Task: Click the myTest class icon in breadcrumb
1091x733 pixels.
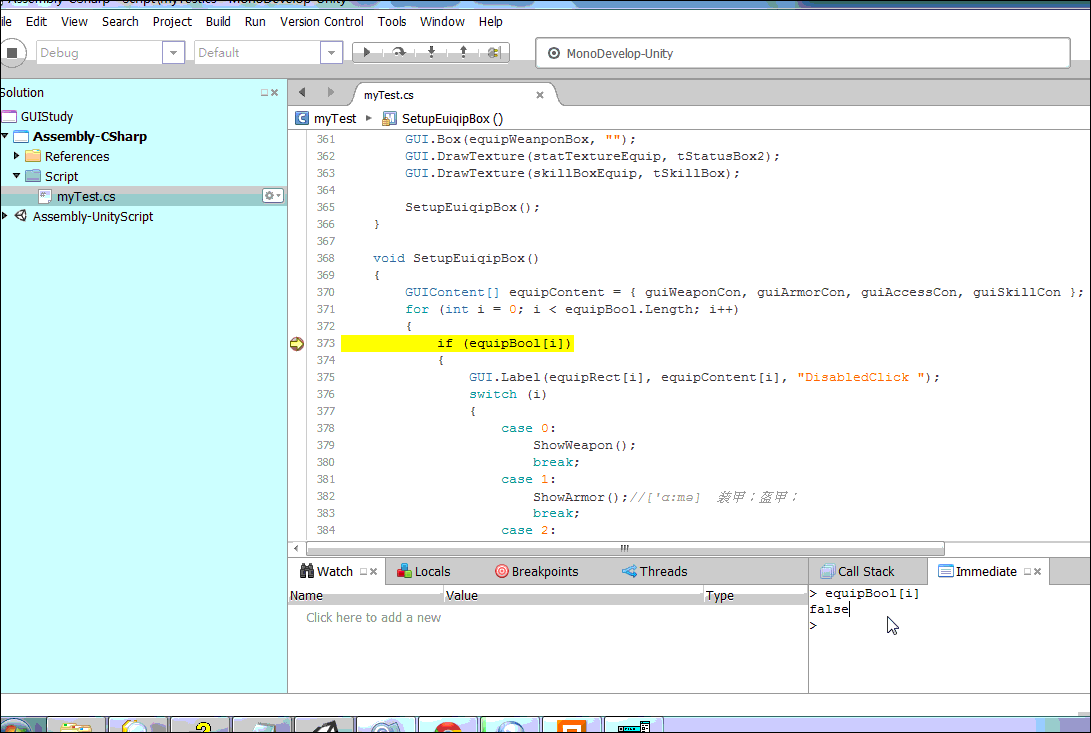Action: 301,118
